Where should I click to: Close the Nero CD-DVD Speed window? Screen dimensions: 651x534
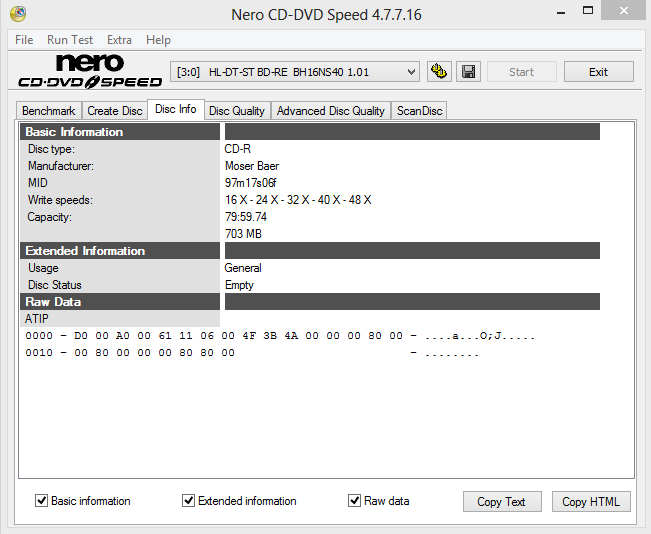tap(624, 10)
